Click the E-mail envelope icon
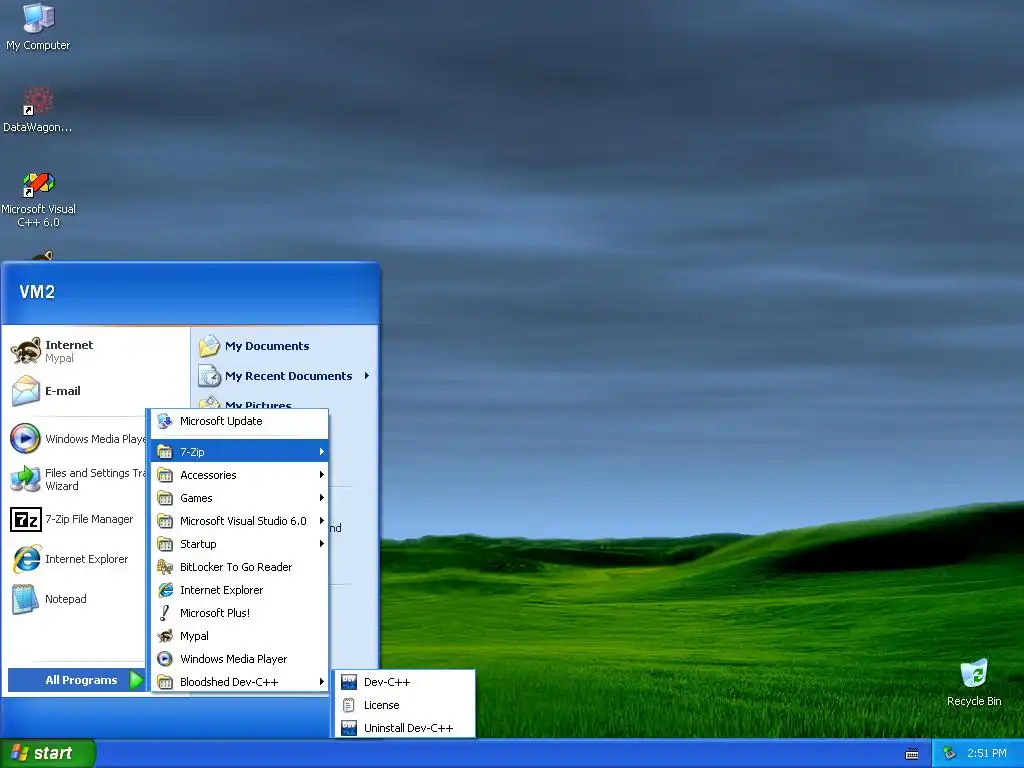 26,391
